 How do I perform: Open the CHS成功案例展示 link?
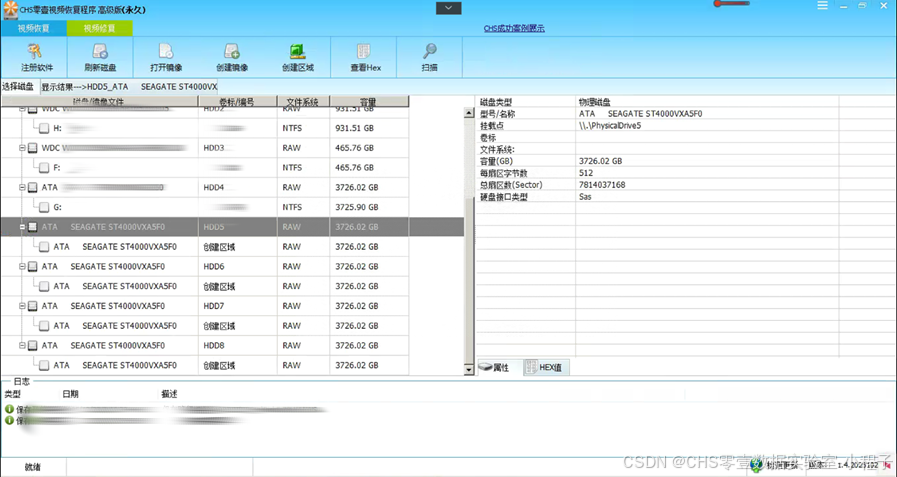point(514,28)
